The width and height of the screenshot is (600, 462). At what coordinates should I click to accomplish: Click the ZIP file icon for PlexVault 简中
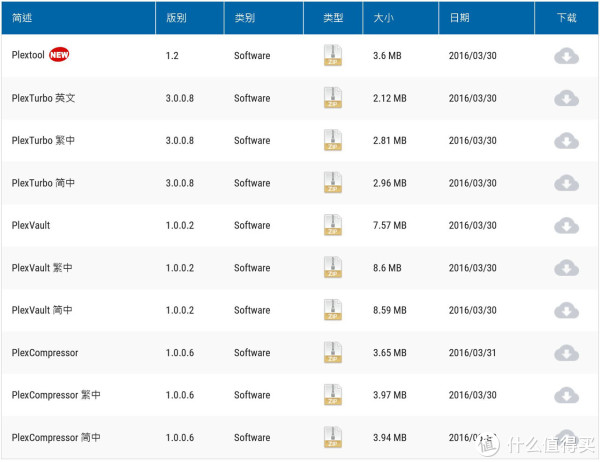(x=333, y=310)
